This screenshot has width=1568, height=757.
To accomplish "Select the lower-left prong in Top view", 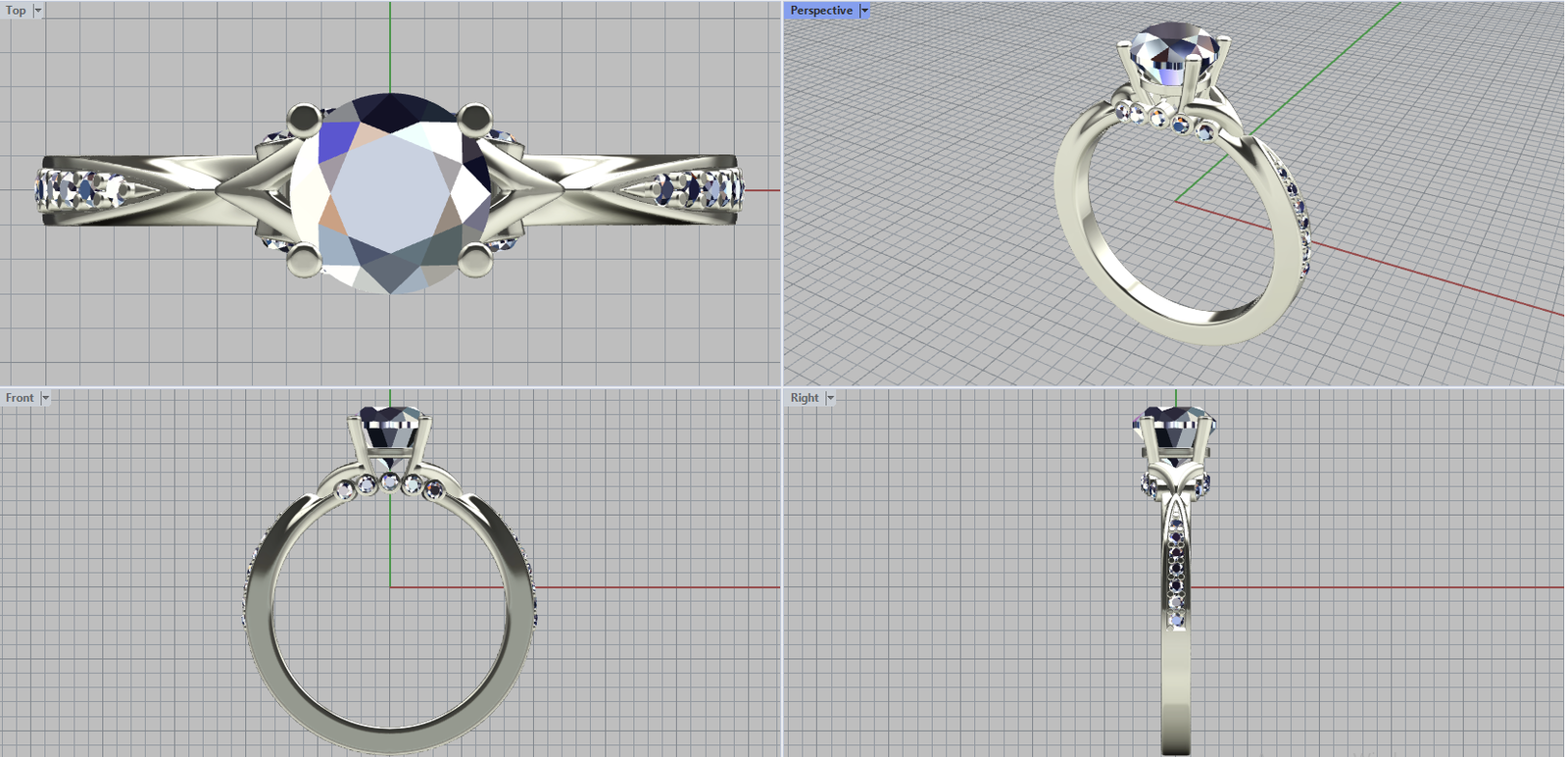I will [x=304, y=260].
